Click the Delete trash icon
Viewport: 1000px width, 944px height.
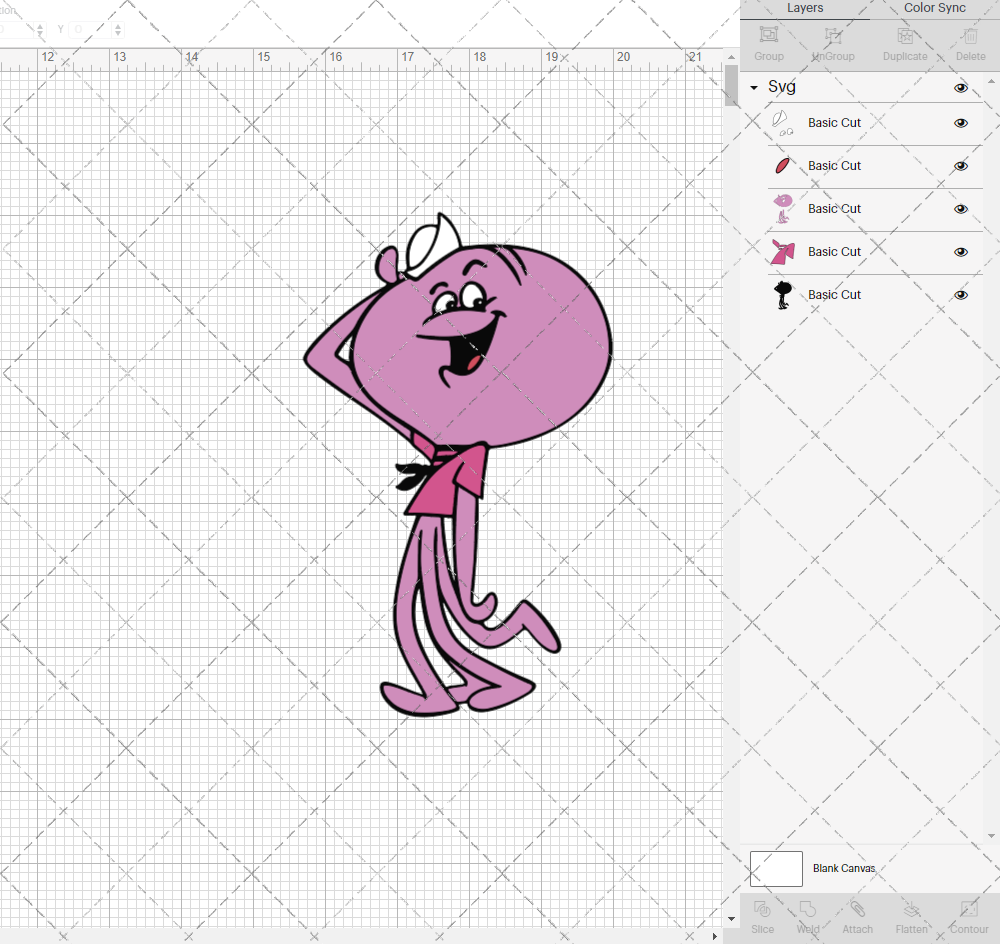pyautogui.click(x=970, y=35)
